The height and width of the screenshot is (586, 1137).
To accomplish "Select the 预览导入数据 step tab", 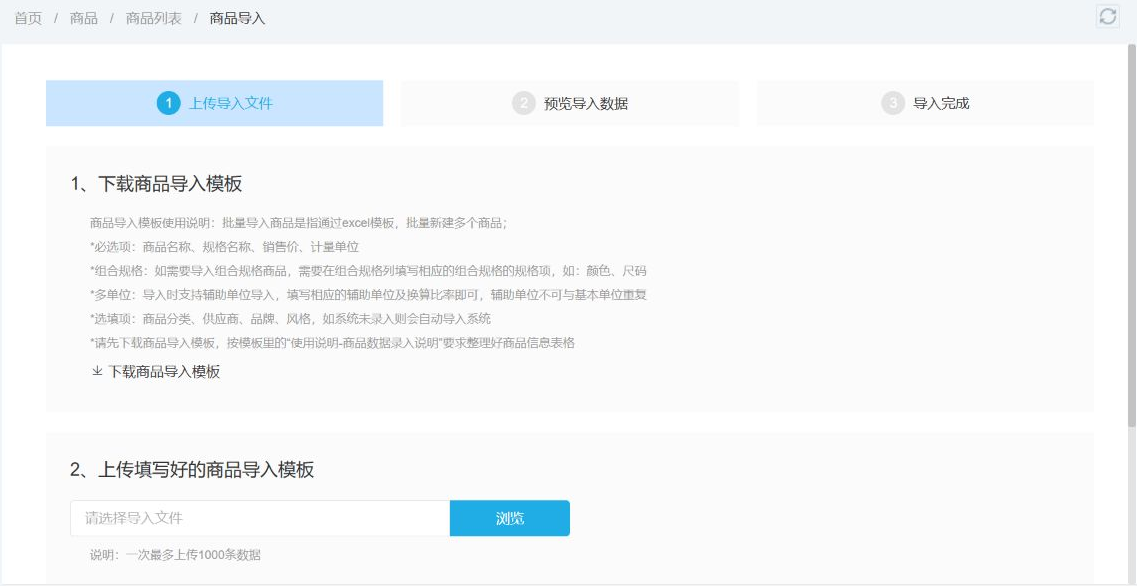I will 570,103.
